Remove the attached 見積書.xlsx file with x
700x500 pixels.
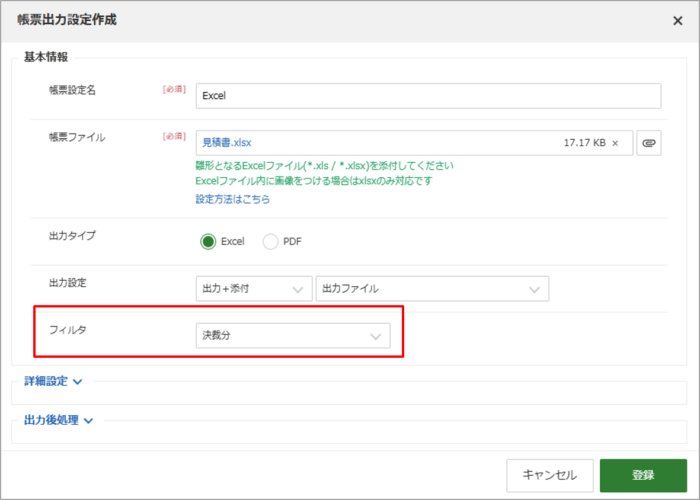point(615,143)
